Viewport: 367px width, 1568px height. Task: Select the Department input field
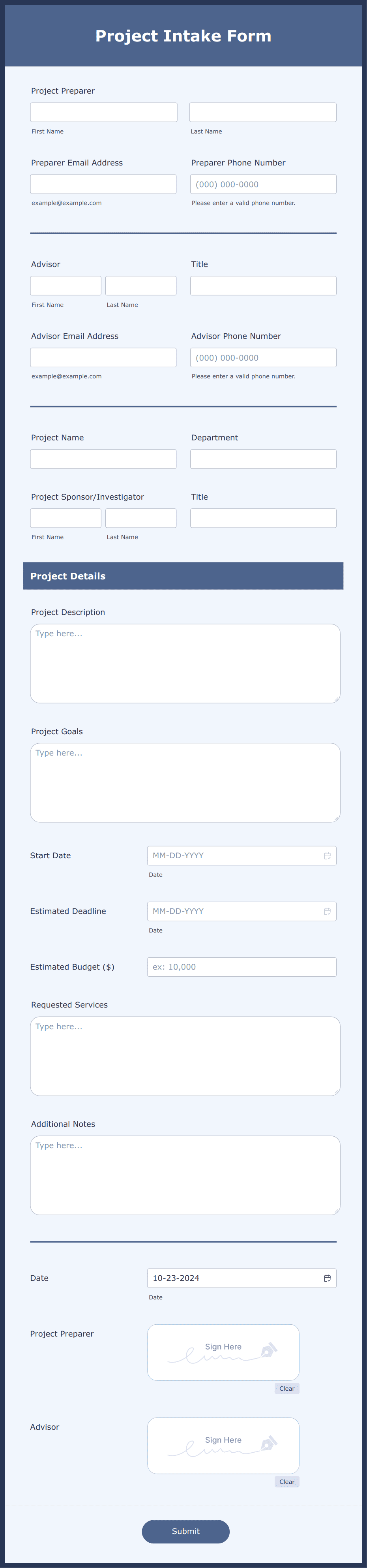click(264, 459)
